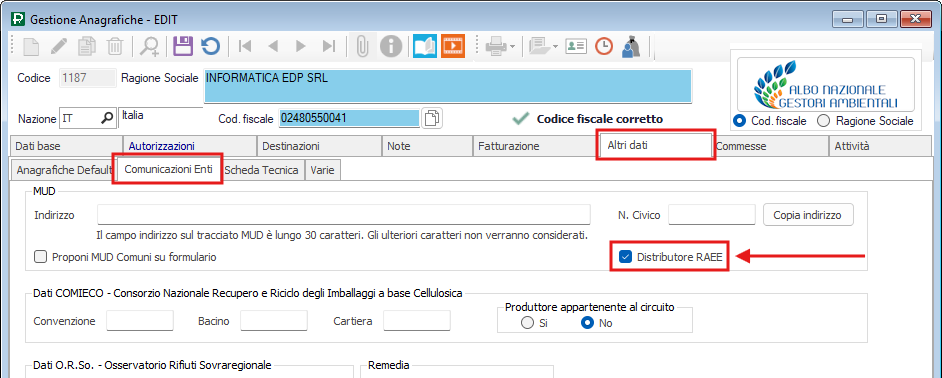This screenshot has width=942, height=378.
Task: Click the Copia indirizzo button
Action: 808,215
